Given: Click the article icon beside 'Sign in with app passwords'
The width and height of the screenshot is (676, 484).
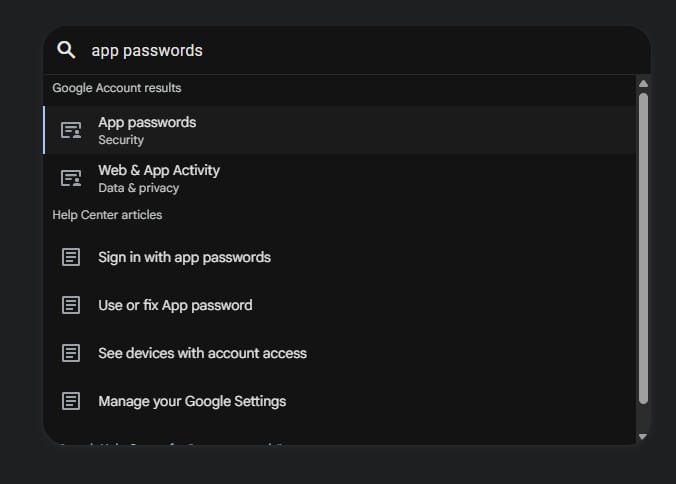Looking at the screenshot, I should [71, 257].
